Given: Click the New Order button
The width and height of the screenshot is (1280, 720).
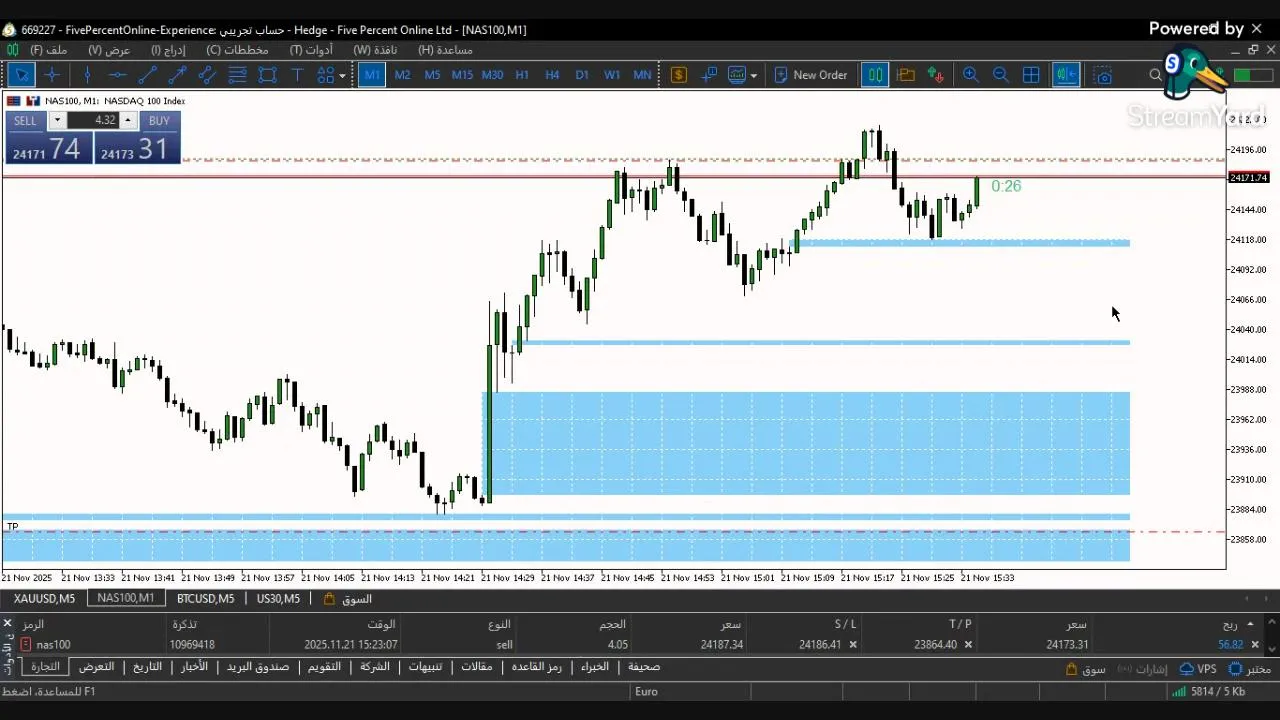Looking at the screenshot, I should click(x=811, y=75).
